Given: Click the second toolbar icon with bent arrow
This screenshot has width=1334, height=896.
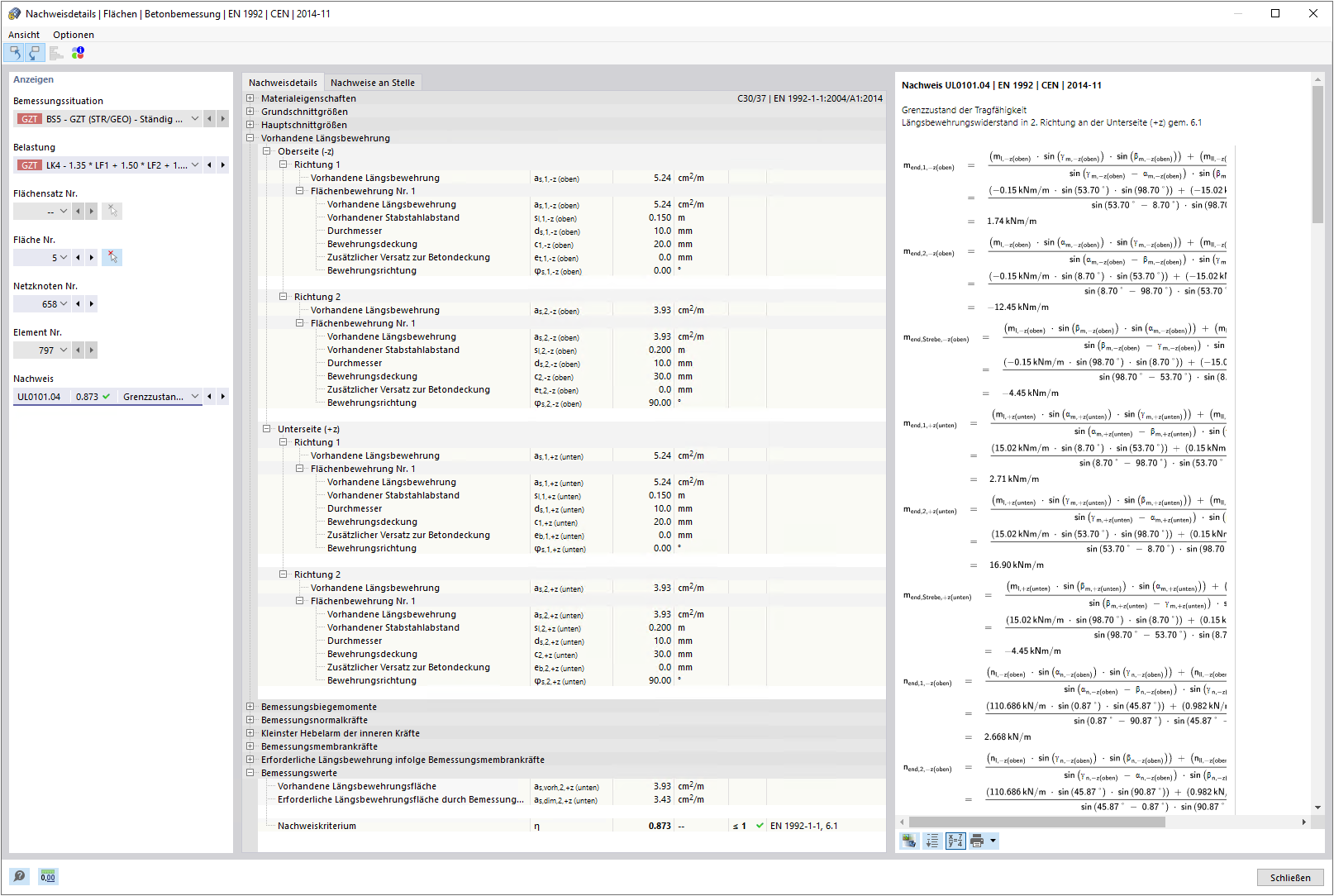Looking at the screenshot, I should point(35,53).
